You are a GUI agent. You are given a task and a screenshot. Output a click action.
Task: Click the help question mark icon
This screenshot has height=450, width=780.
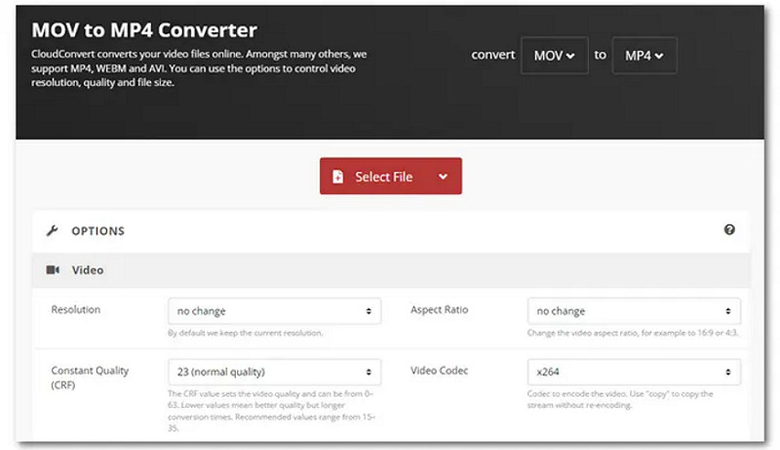729,230
